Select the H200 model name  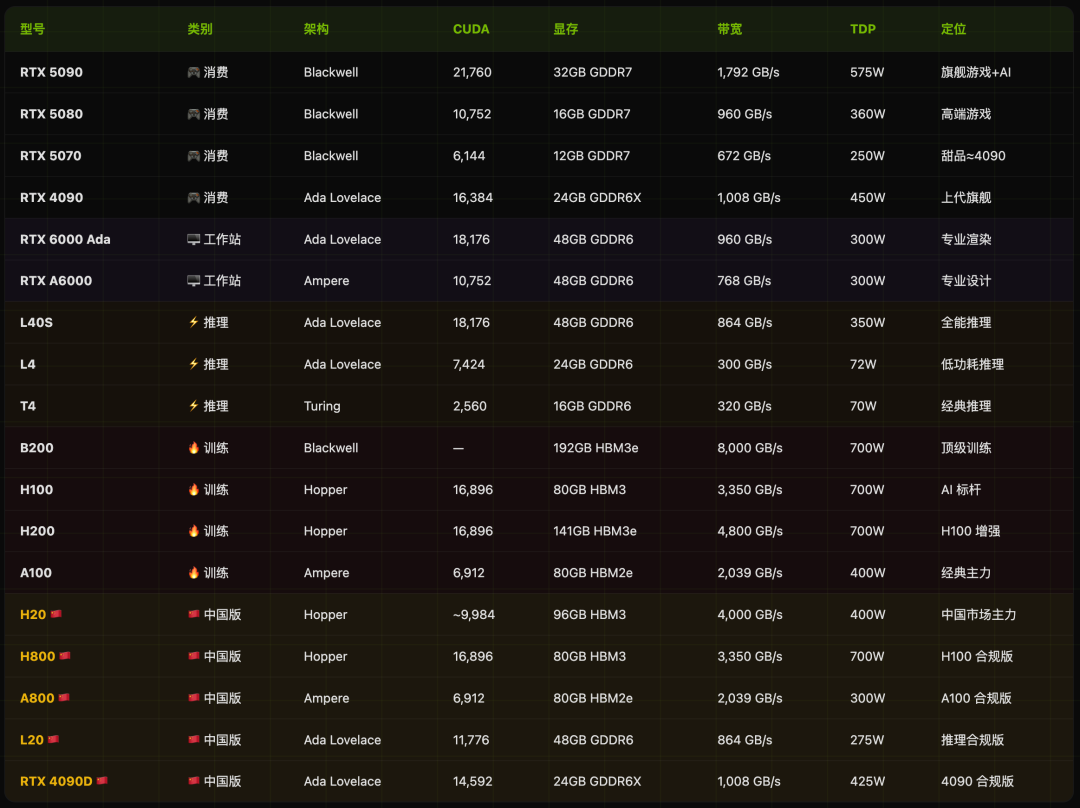(37, 531)
